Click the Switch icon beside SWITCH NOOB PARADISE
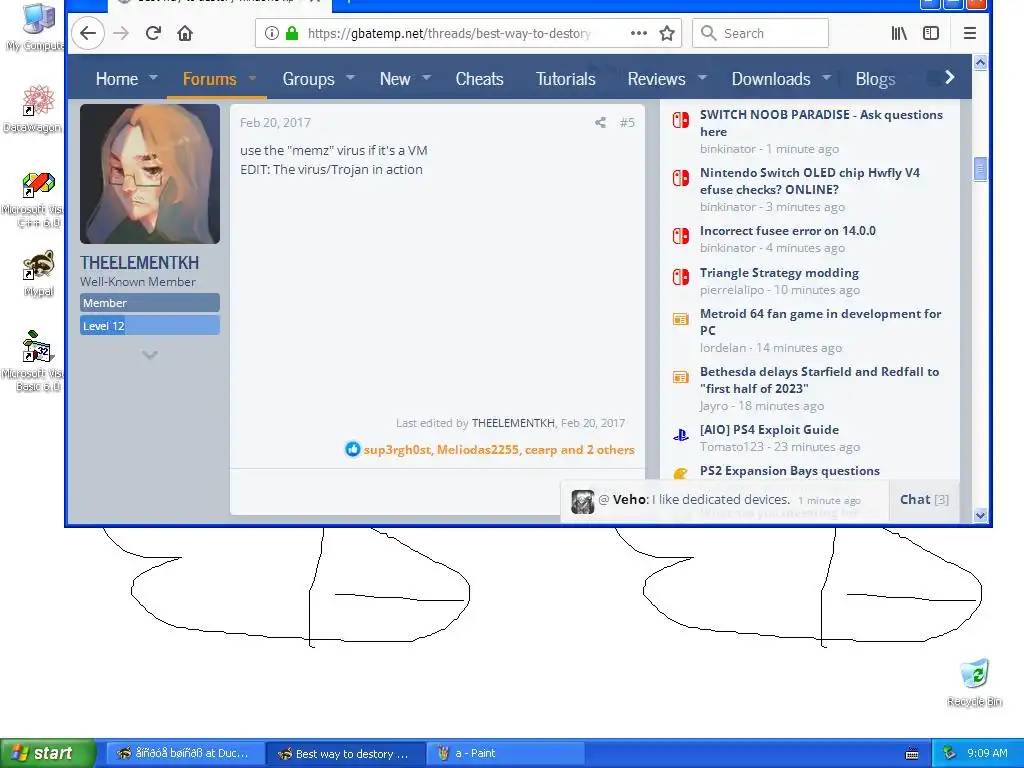 (x=680, y=120)
